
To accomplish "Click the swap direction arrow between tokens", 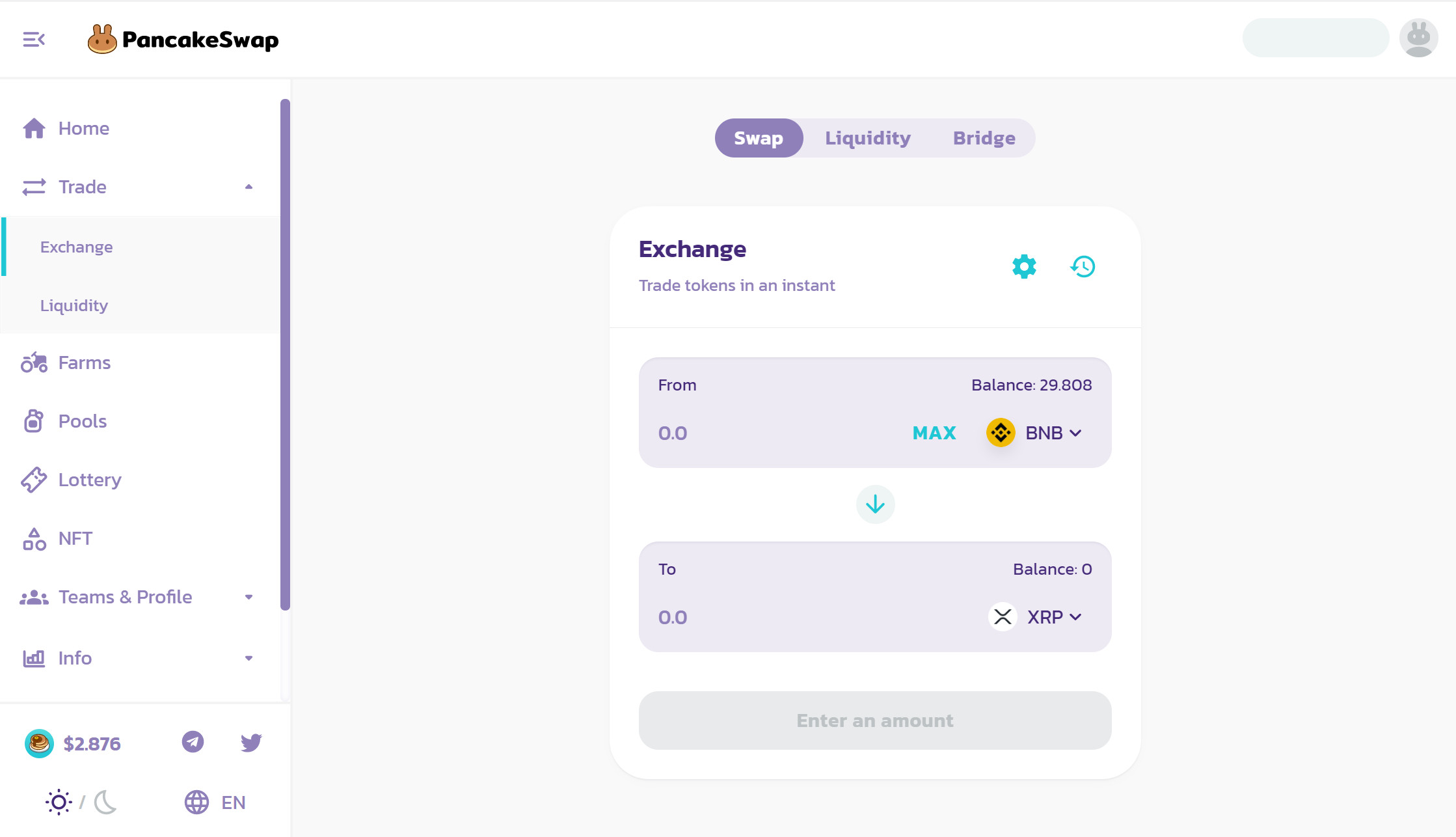I will coord(875,504).
